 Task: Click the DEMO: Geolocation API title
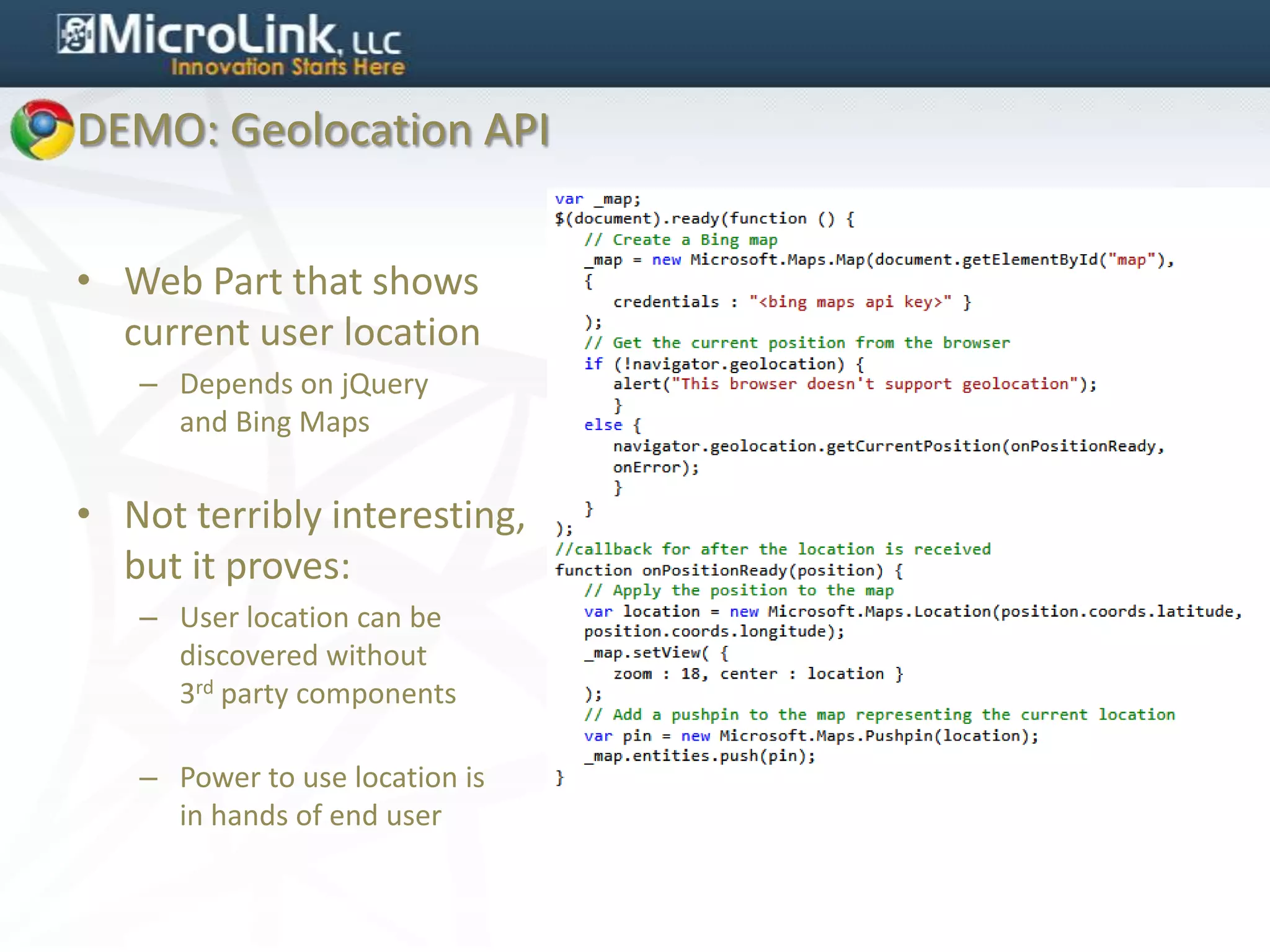click(x=314, y=131)
